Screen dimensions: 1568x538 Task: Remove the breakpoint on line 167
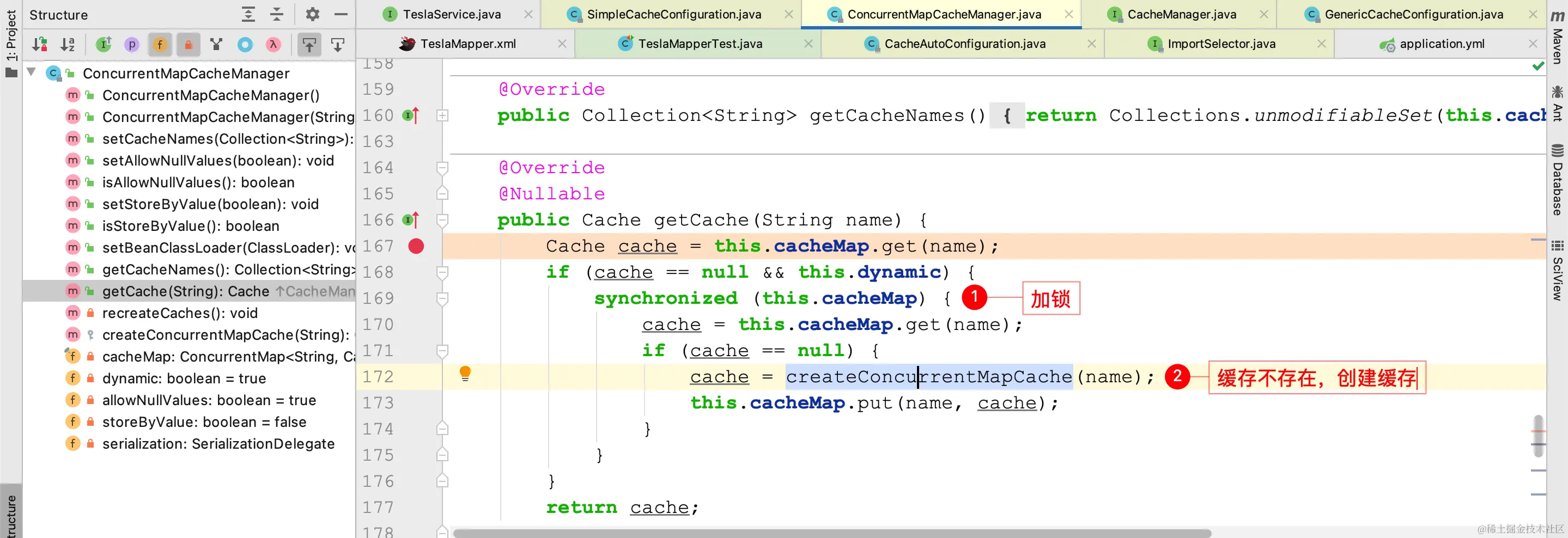point(416,247)
